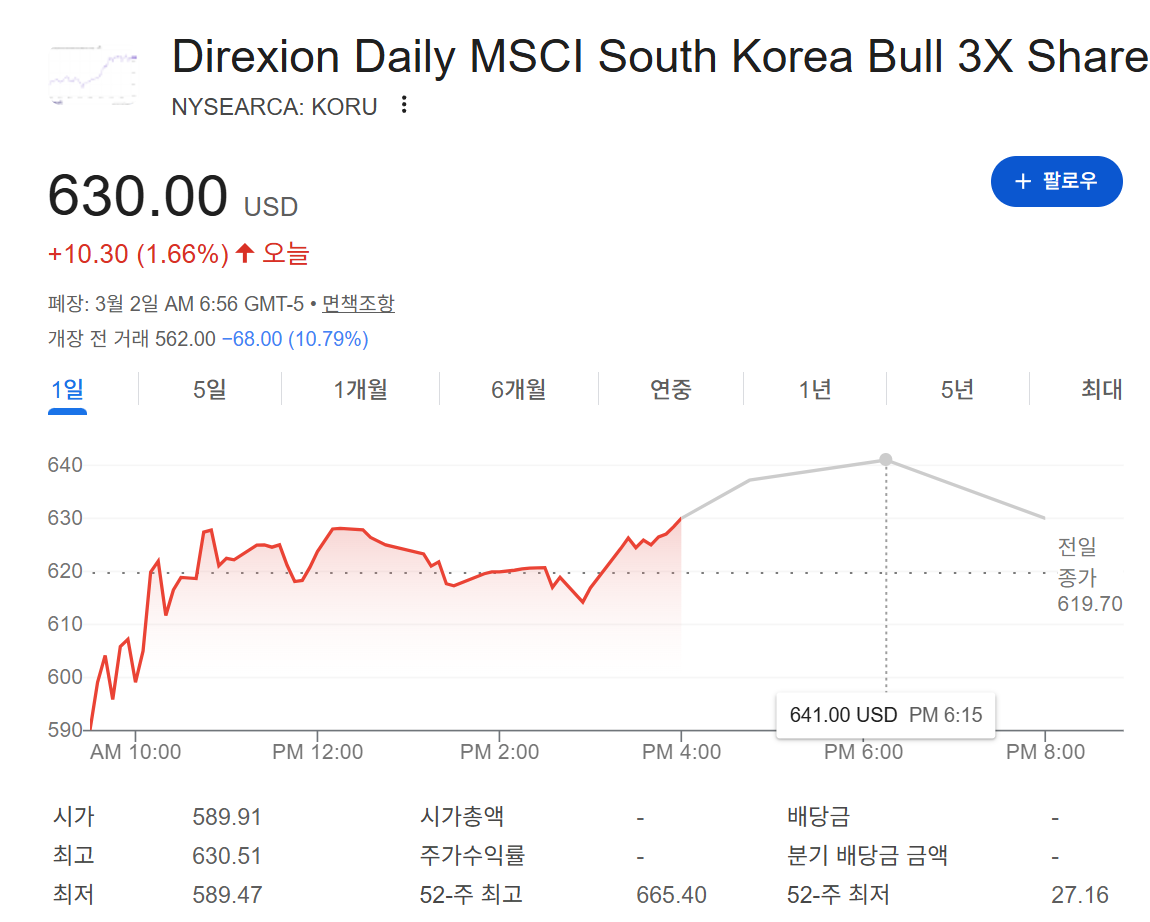Image resolution: width=1150 pixels, height=922 pixels.
Task: Select the 1일 chart range tab
Action: [x=68, y=389]
